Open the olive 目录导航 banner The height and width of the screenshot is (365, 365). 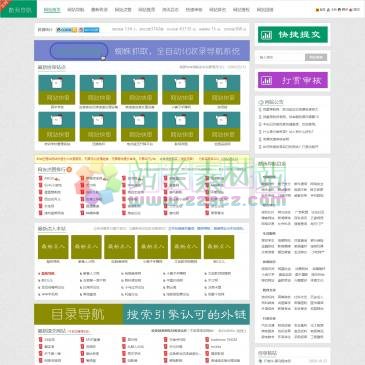[x=78, y=314]
